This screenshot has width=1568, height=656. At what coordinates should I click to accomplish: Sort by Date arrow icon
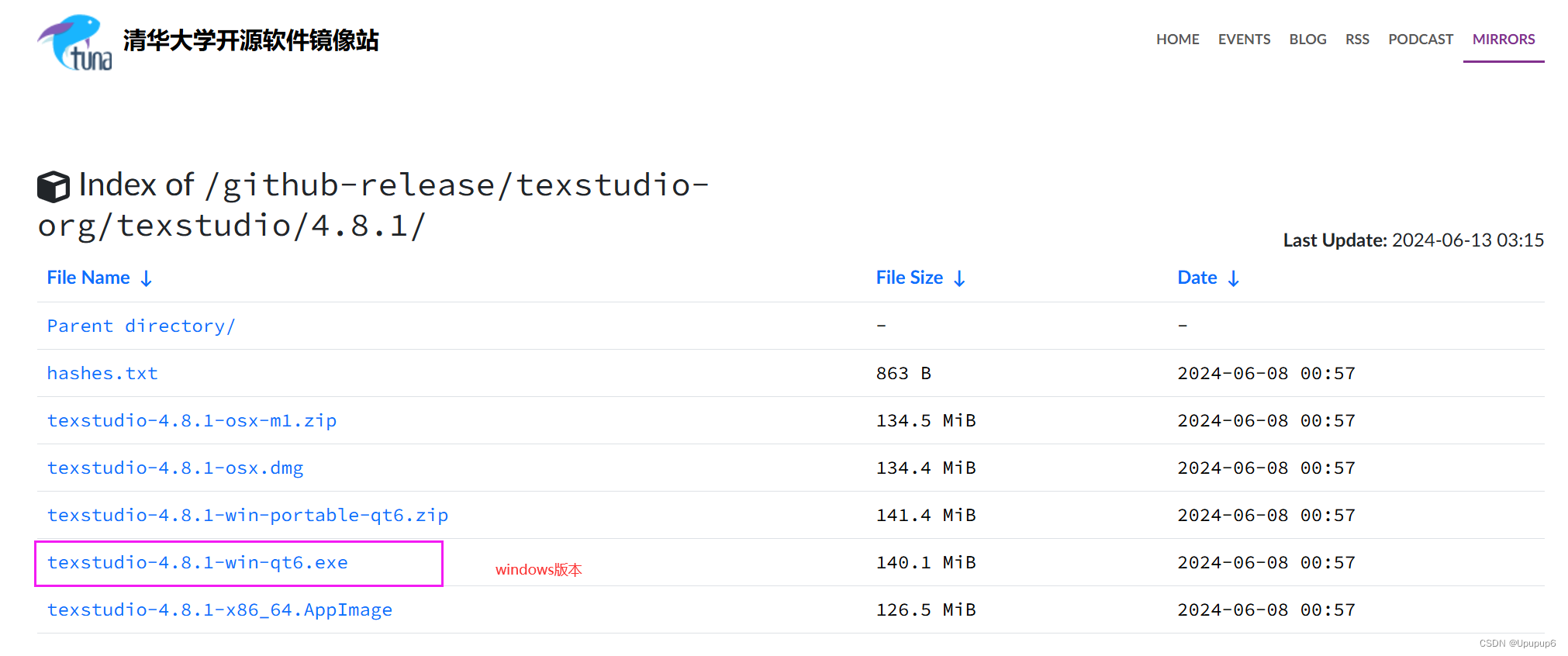1233,278
